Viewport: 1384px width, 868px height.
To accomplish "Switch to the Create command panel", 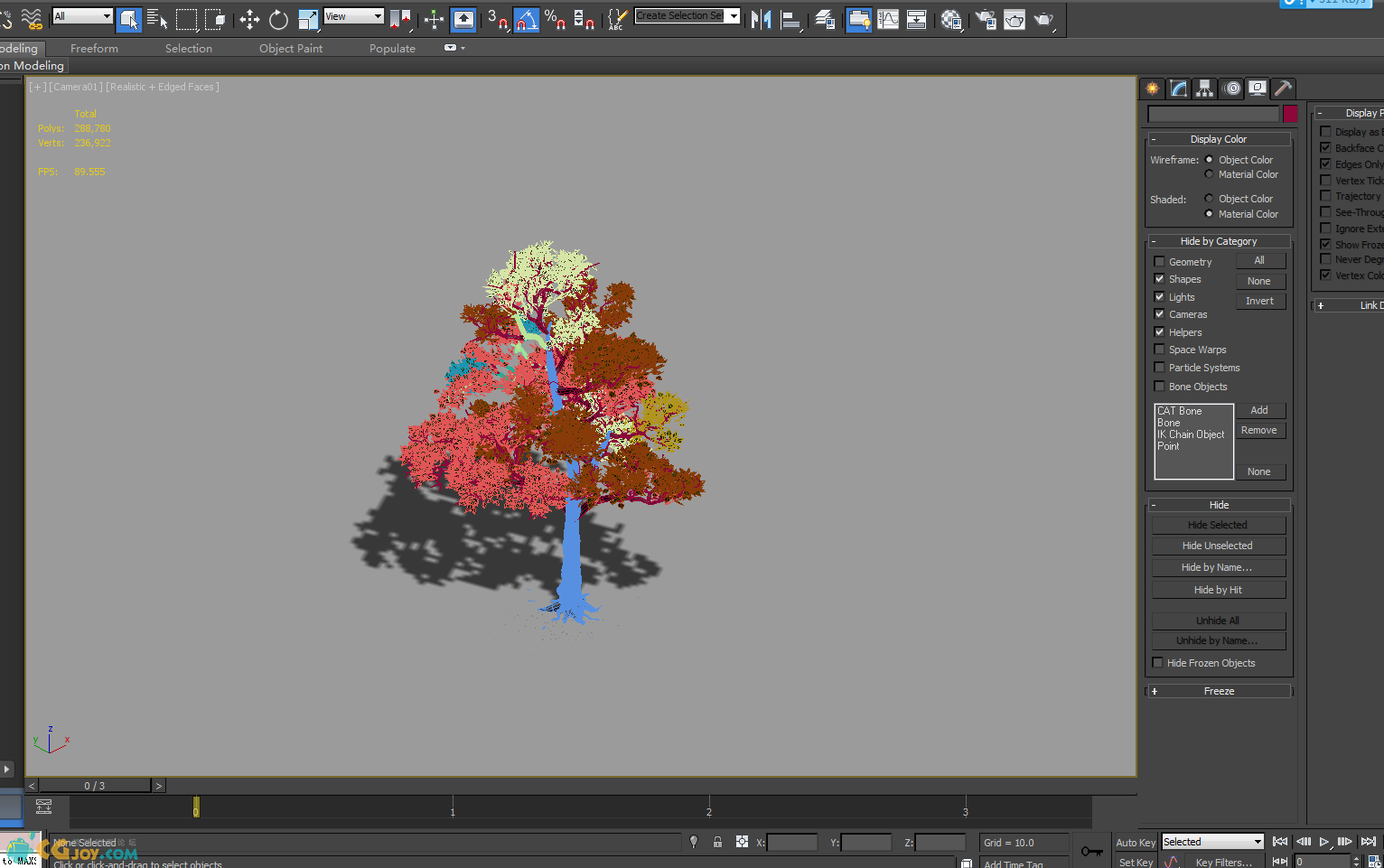I will [1152, 89].
